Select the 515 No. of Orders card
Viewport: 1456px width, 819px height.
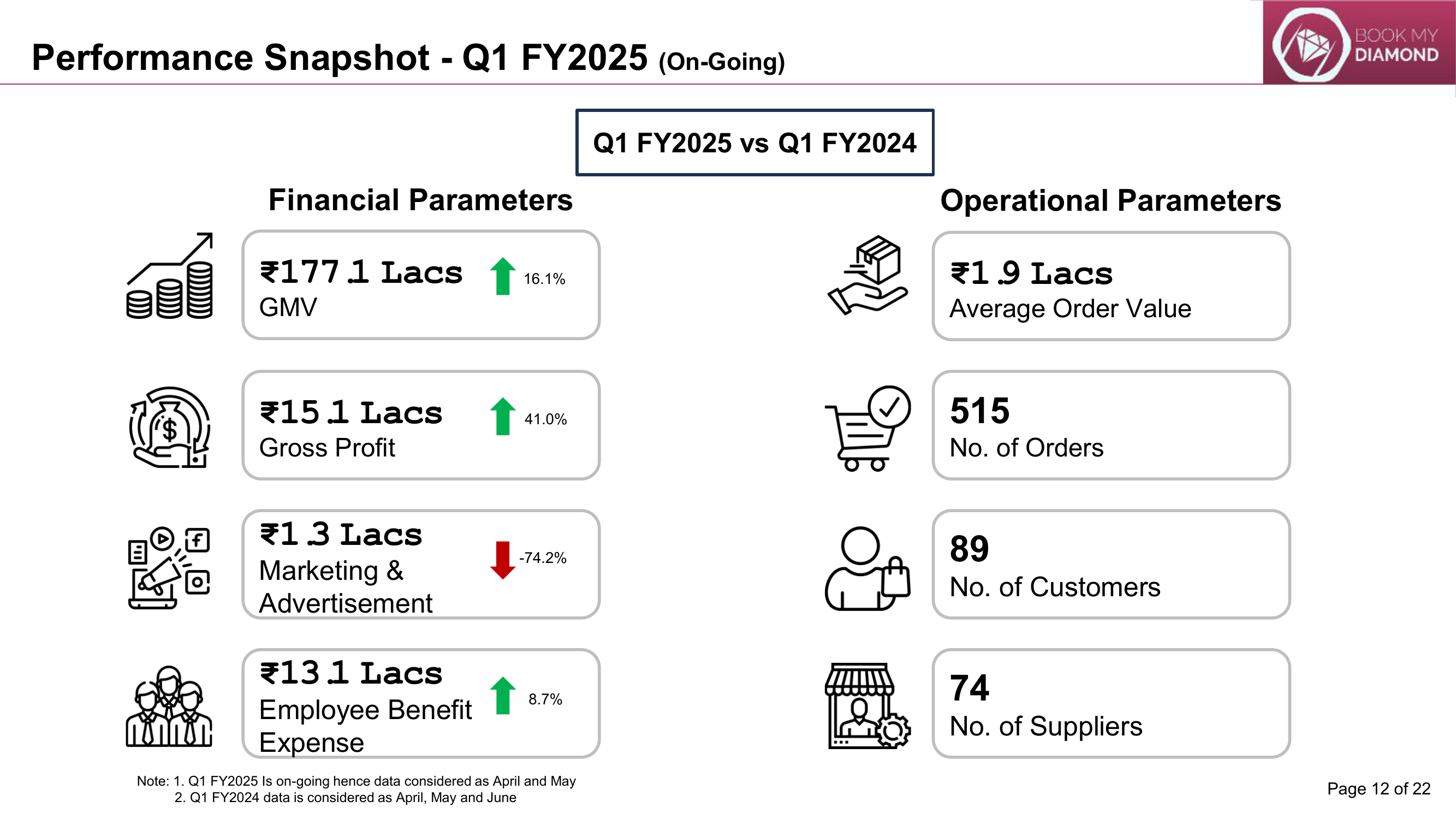1111,425
